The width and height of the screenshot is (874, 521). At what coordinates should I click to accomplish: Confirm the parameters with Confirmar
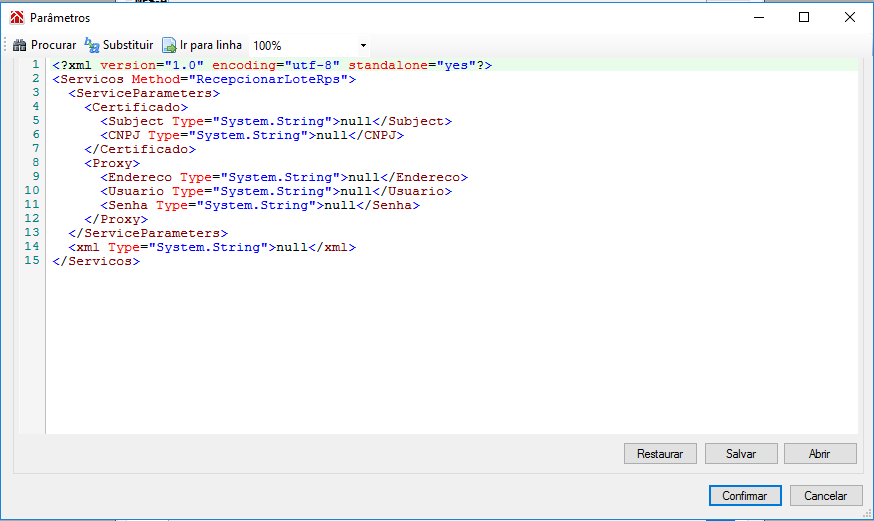(x=745, y=495)
